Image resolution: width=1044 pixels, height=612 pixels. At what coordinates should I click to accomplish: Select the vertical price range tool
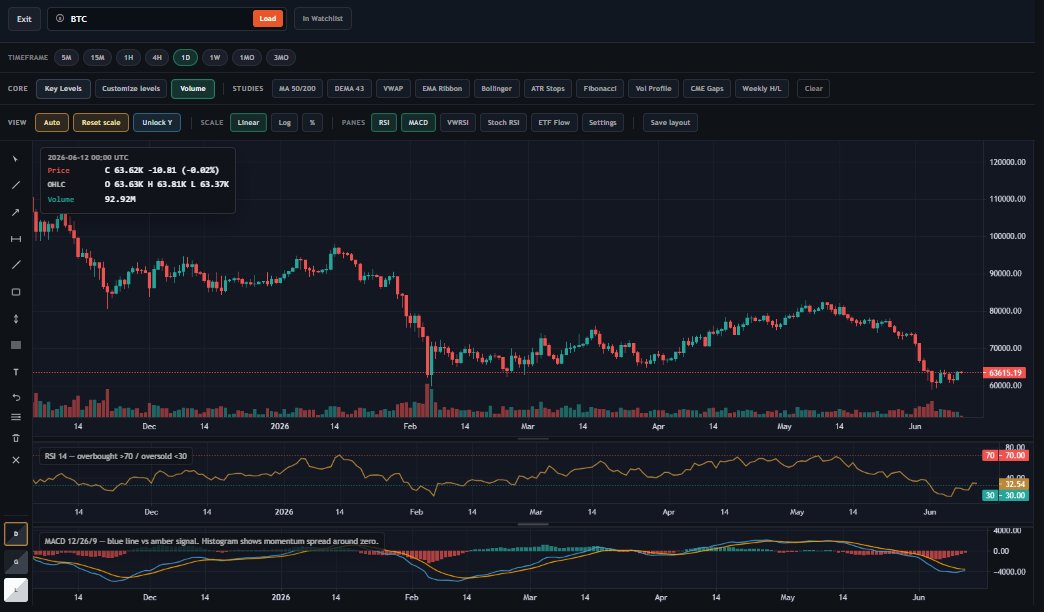point(16,319)
